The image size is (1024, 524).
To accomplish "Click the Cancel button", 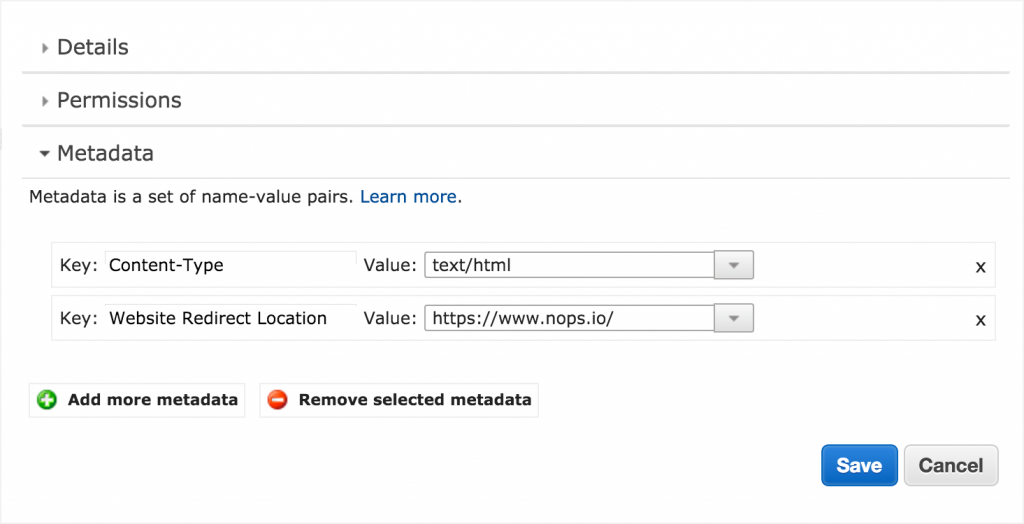I will (951, 465).
